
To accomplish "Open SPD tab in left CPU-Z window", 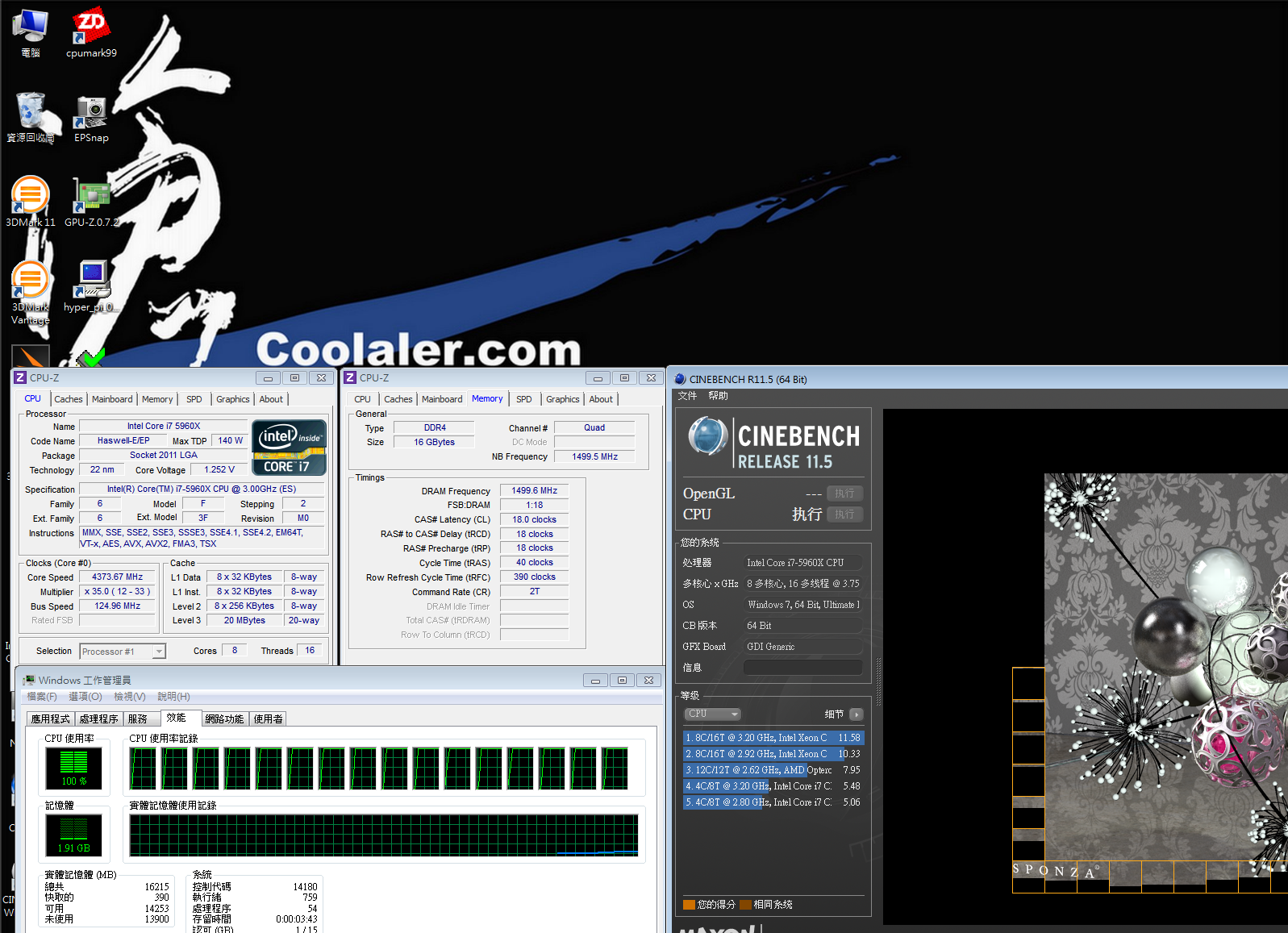I will [x=194, y=399].
